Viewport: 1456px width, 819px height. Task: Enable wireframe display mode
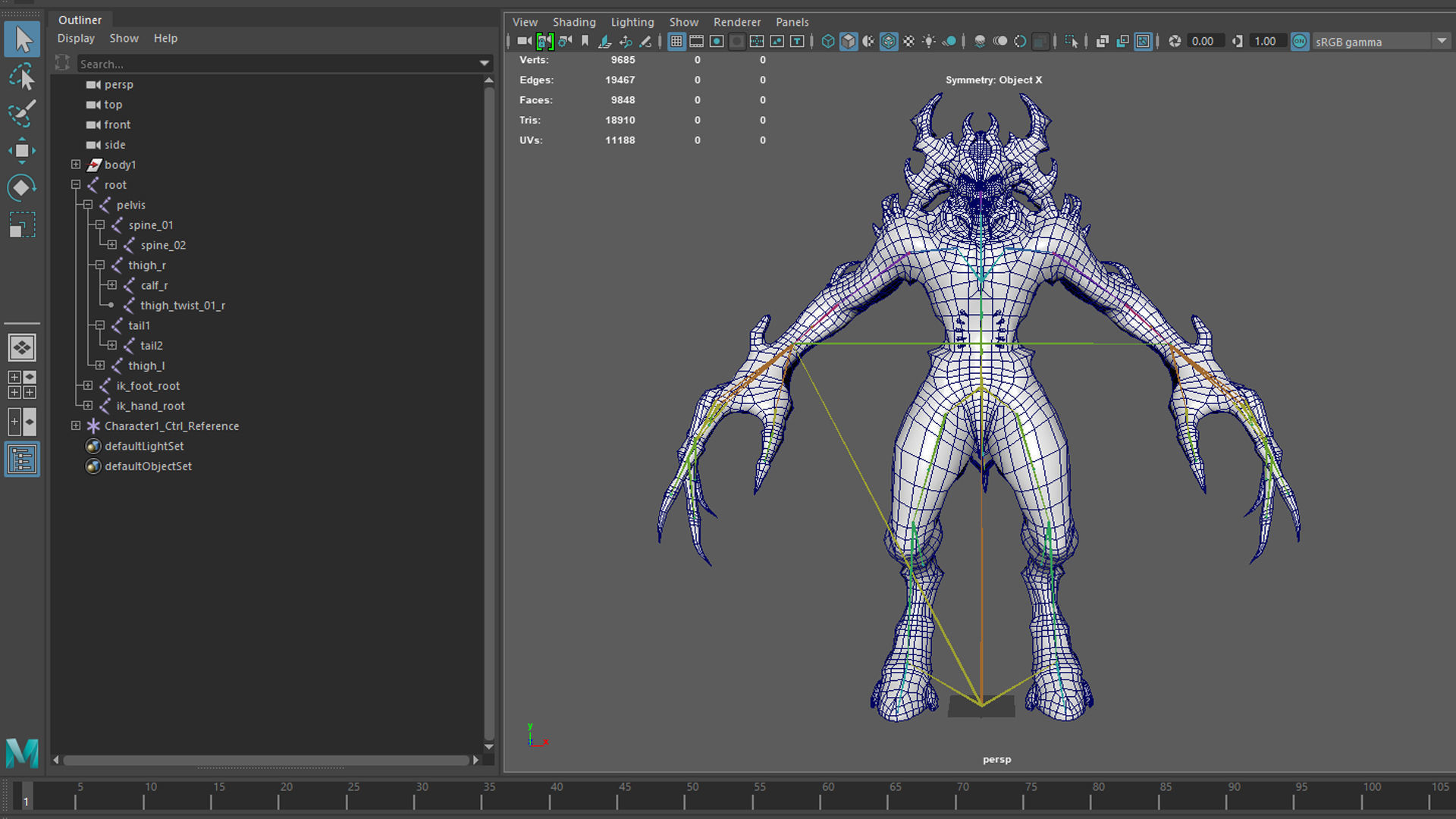tap(828, 41)
